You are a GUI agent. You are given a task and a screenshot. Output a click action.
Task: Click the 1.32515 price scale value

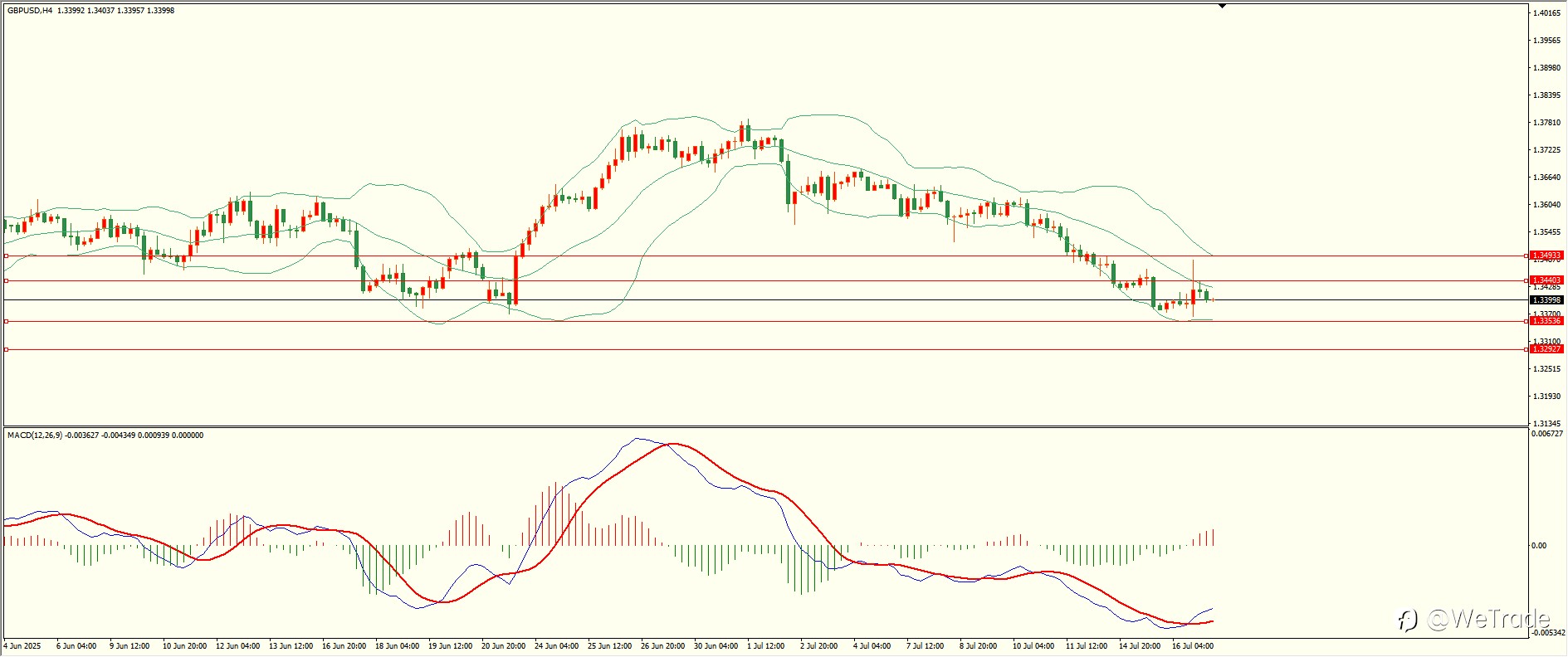coord(1548,369)
